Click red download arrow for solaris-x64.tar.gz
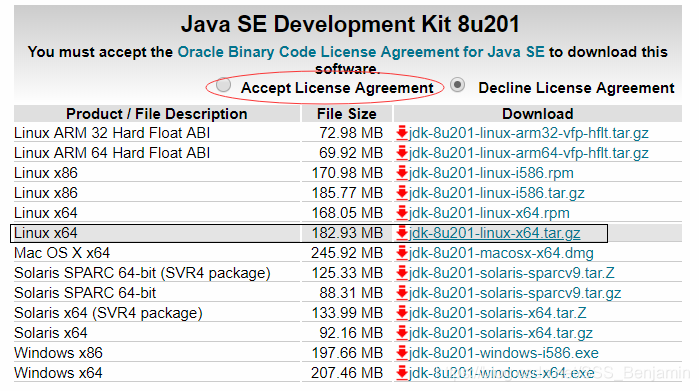Viewport: 699px width, 391px height. pos(402,333)
